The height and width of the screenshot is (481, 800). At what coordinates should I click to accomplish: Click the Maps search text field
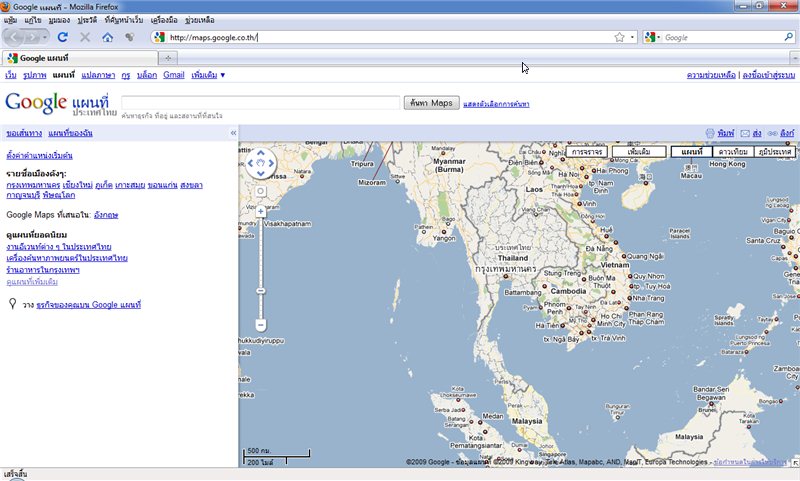(x=260, y=103)
